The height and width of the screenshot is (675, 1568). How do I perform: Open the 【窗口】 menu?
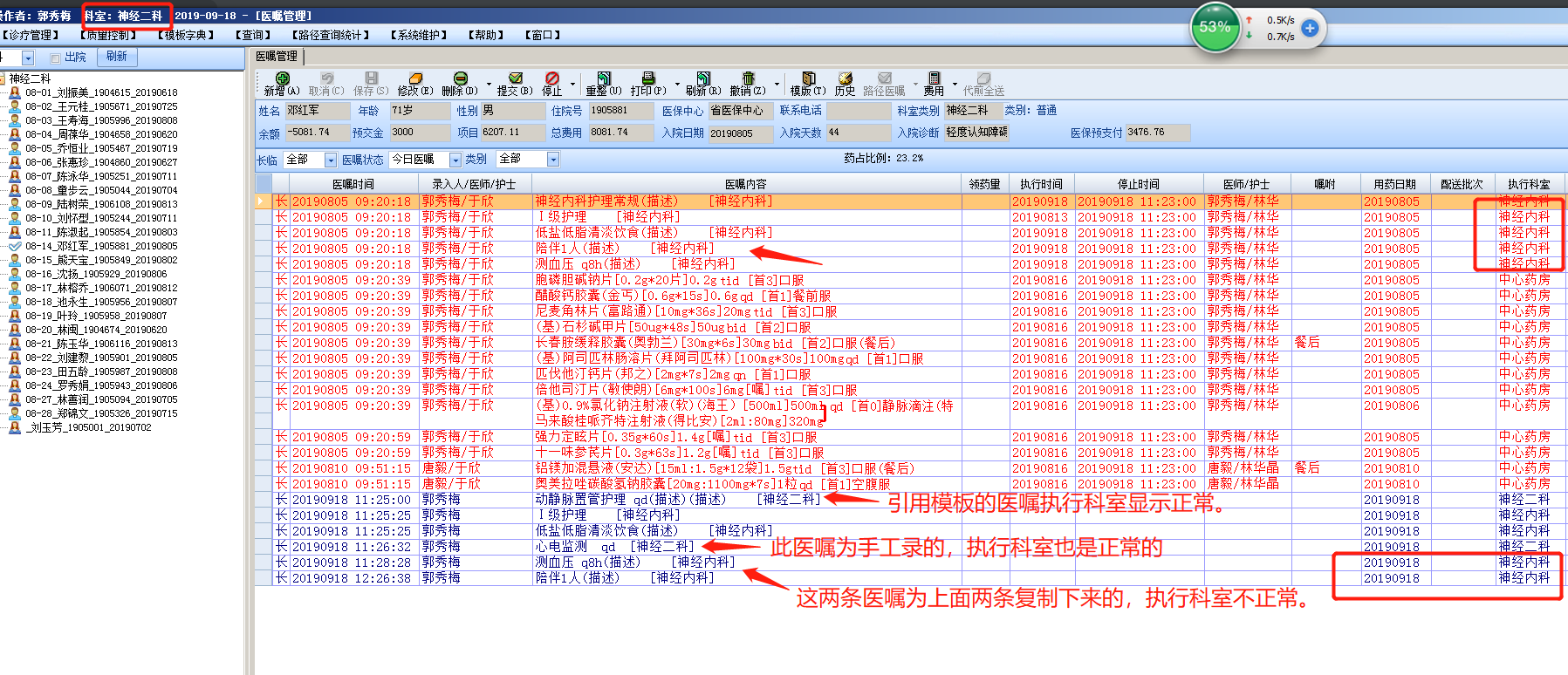coord(543,35)
